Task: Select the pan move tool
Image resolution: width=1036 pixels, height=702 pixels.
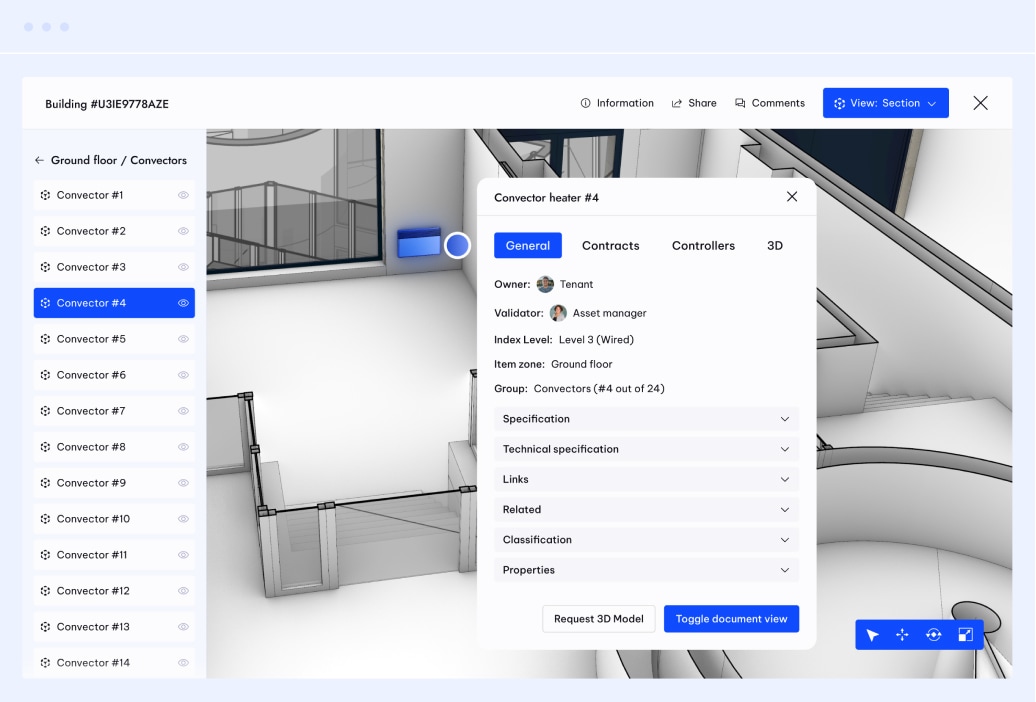Action: 903,635
